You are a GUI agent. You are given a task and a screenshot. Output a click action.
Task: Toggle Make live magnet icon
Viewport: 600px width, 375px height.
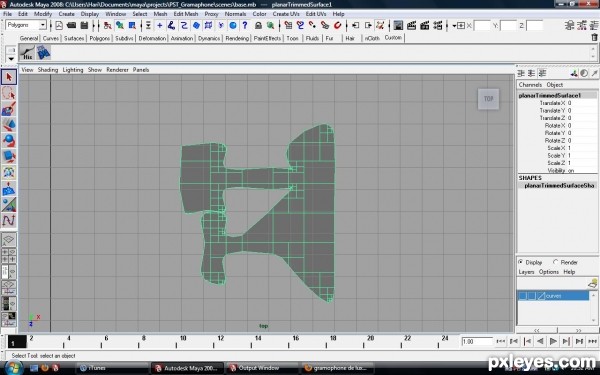[337, 25]
